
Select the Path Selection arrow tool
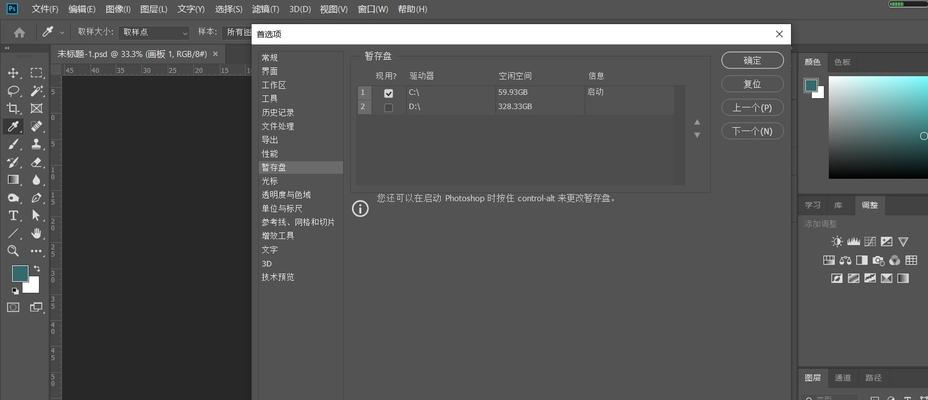[x=37, y=215]
